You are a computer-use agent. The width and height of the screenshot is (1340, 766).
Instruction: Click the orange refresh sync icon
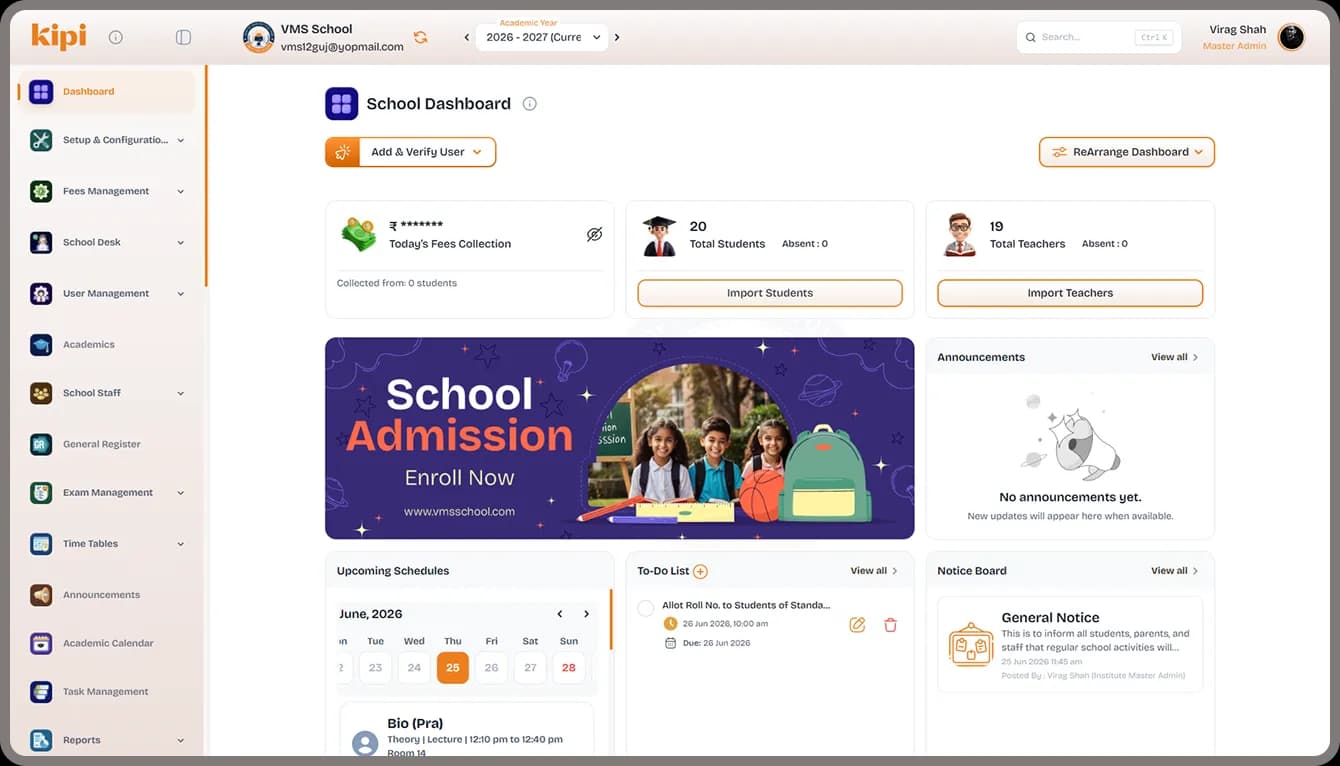(421, 37)
